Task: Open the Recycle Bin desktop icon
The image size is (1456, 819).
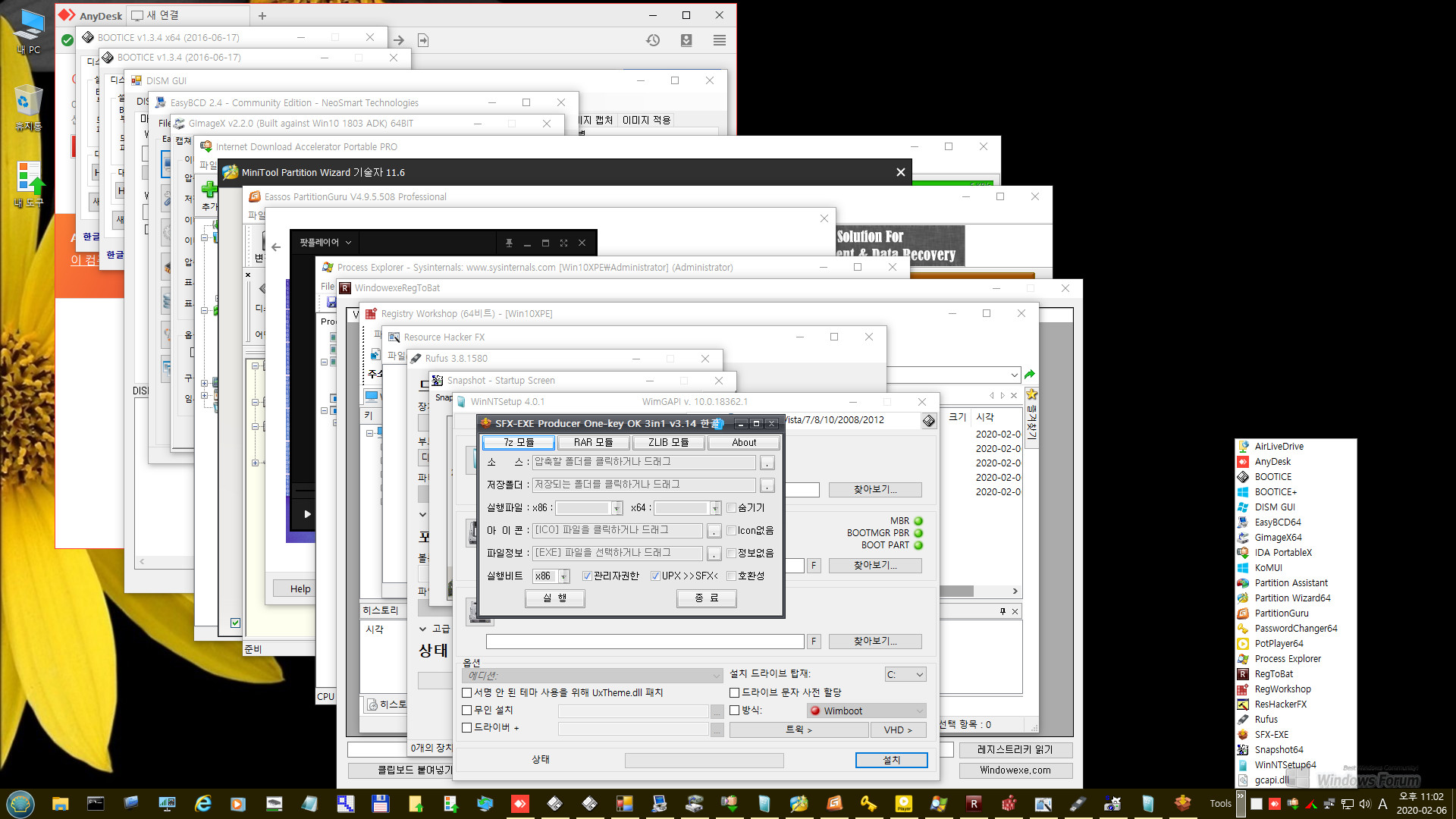Action: point(28,108)
